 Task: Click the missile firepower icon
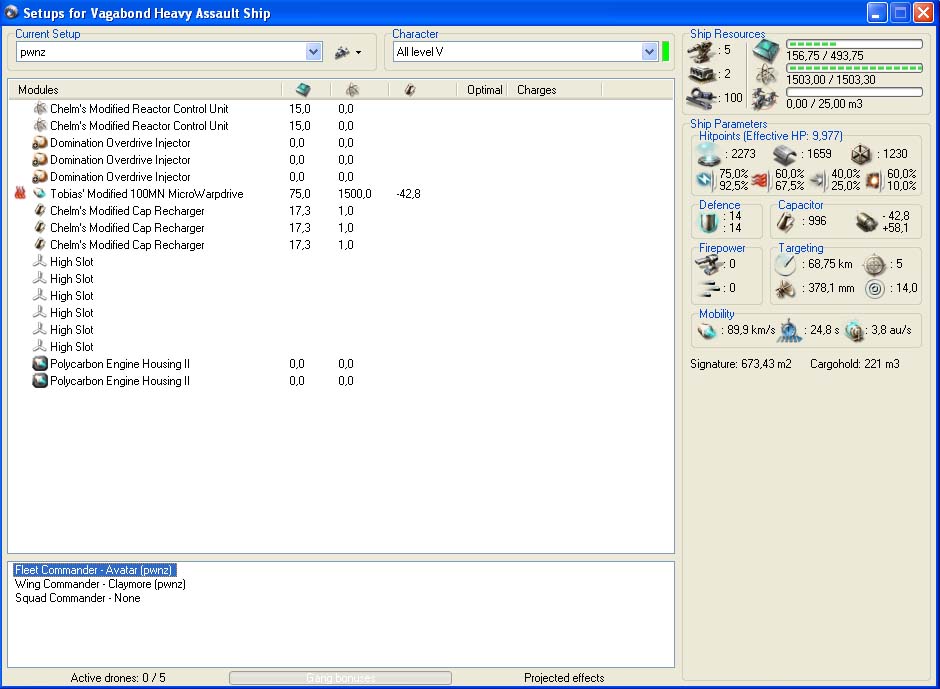coord(709,288)
